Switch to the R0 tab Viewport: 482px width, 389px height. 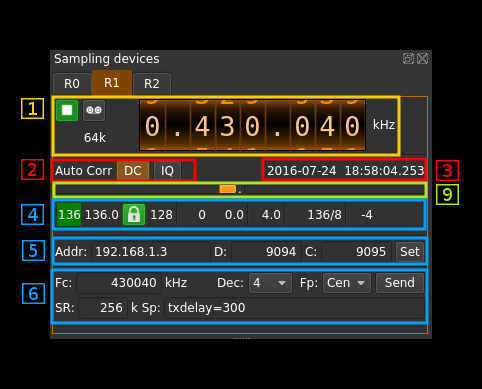[72, 84]
